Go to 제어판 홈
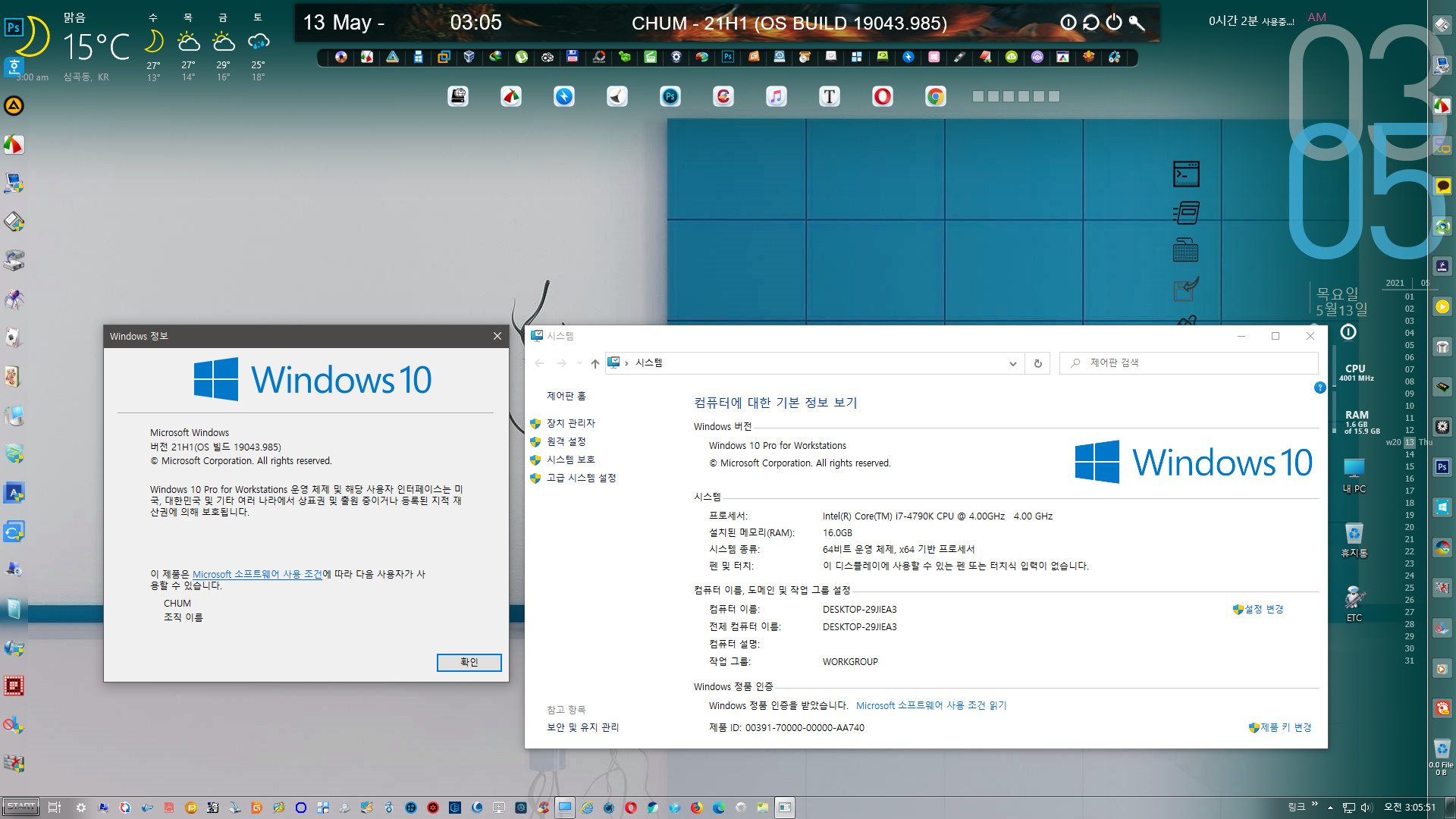Viewport: 1456px width, 819px height. pyautogui.click(x=566, y=396)
